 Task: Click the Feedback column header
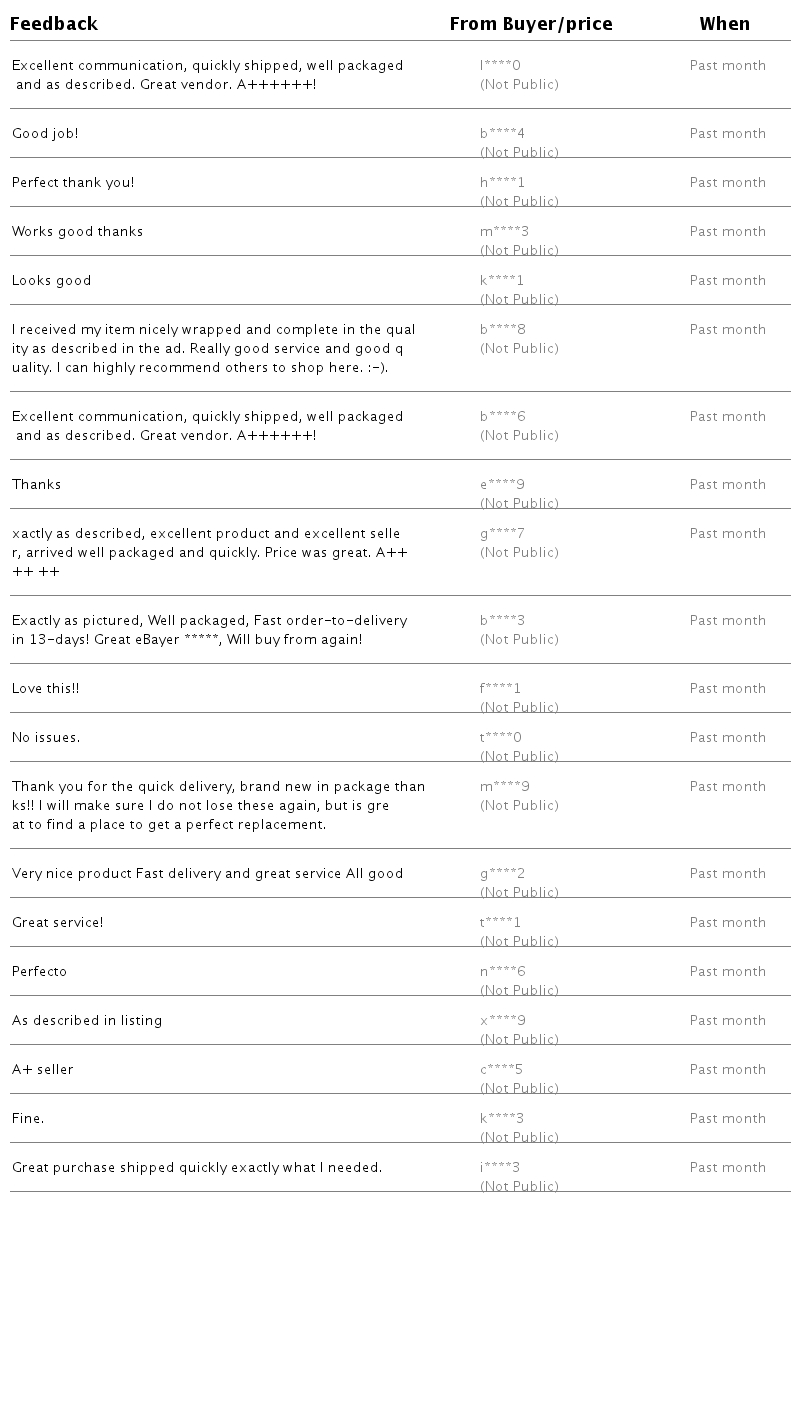point(54,24)
